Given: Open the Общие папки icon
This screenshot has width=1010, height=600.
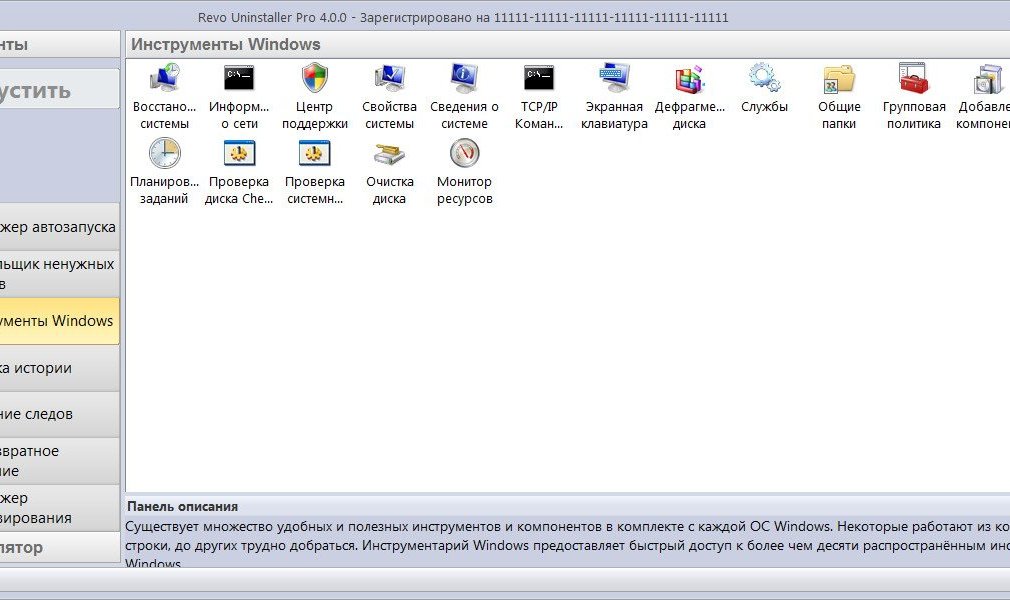Looking at the screenshot, I should click(x=839, y=79).
